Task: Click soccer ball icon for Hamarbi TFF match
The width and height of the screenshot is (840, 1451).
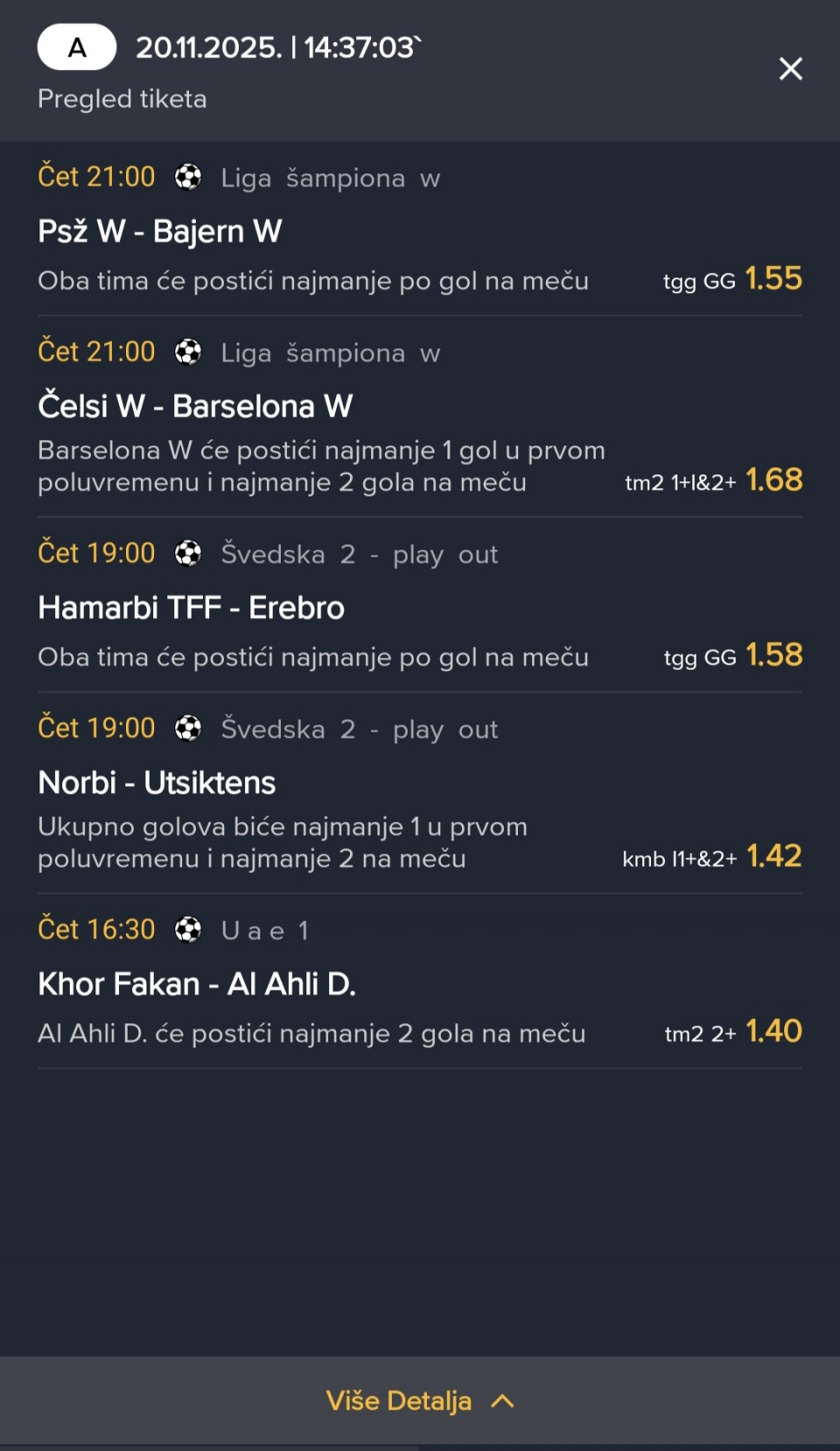Action: (188, 553)
